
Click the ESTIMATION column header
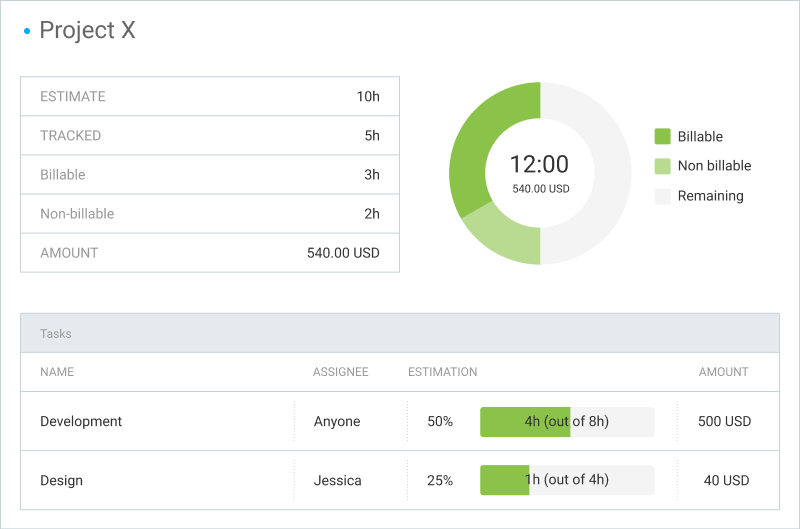(442, 372)
